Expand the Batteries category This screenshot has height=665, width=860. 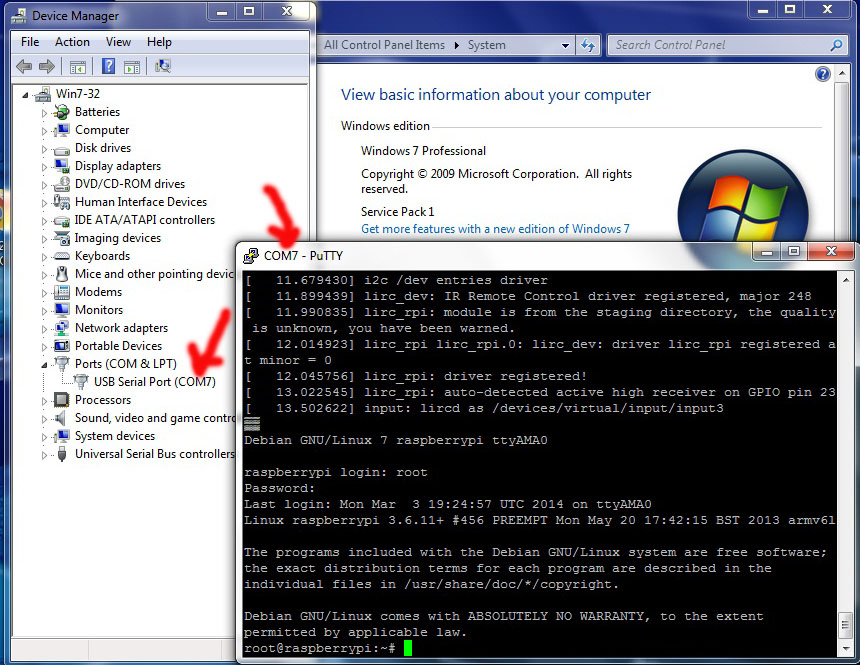click(44, 113)
